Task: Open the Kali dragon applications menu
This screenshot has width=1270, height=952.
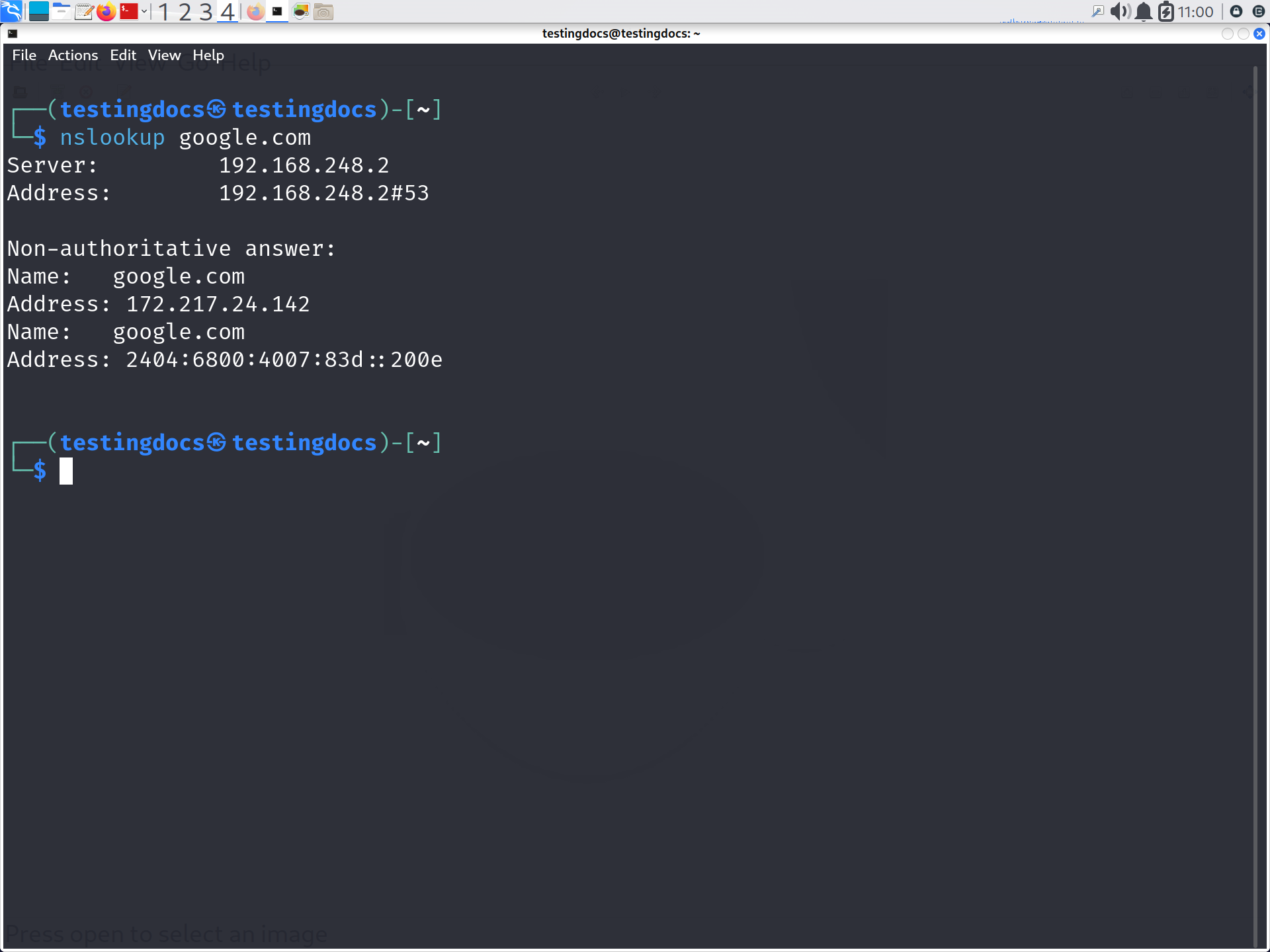Action: tap(11, 11)
